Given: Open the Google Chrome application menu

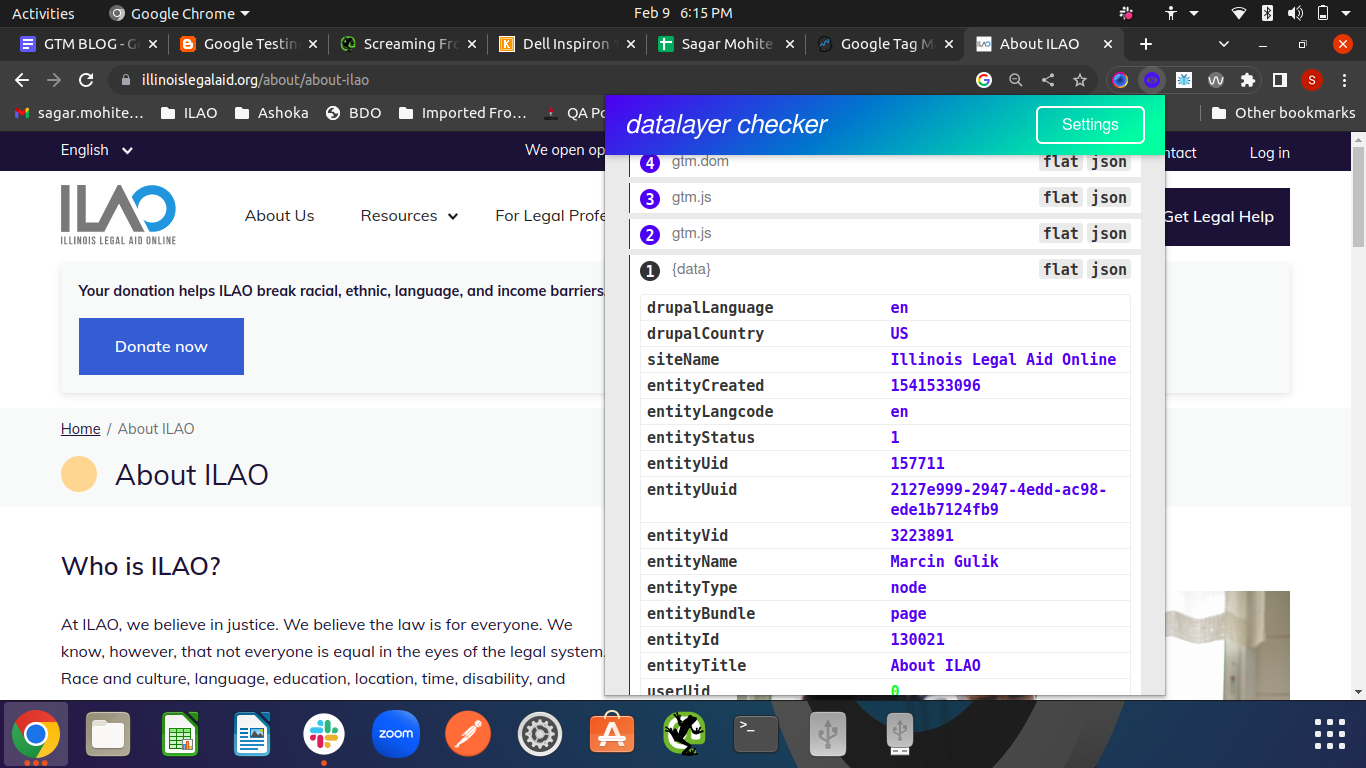Looking at the screenshot, I should tap(180, 14).
